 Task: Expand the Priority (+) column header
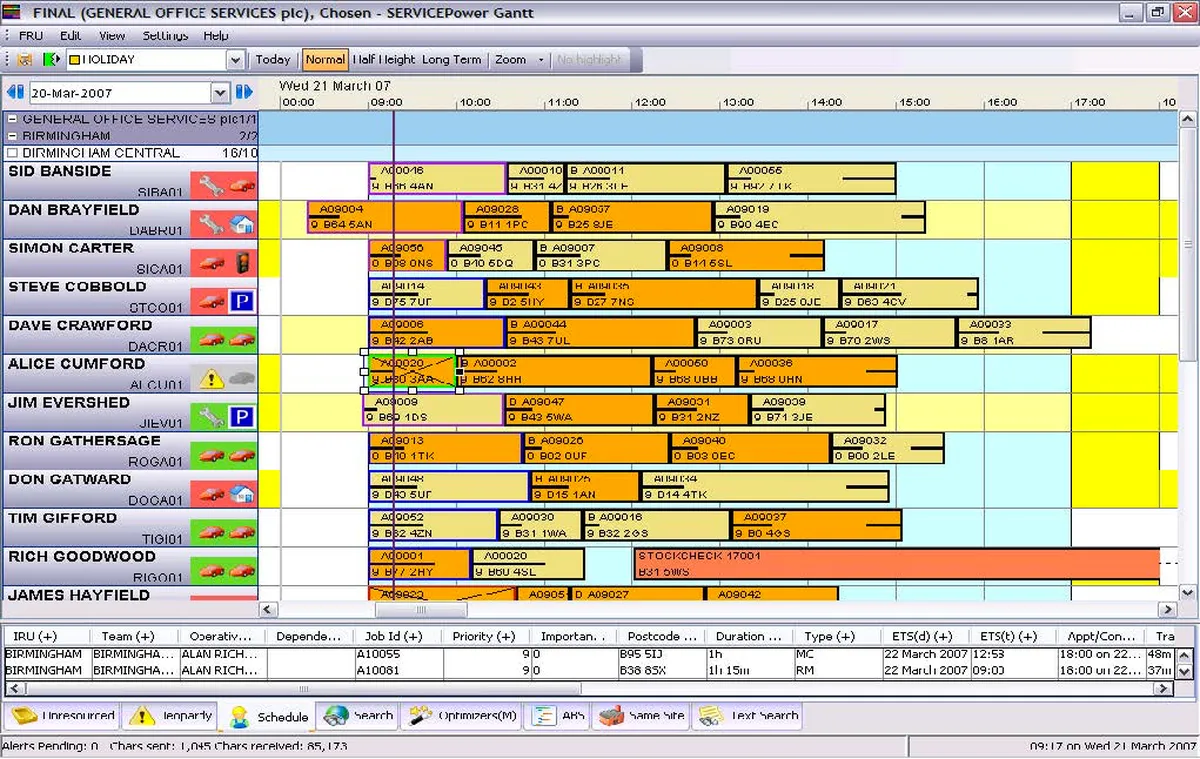tap(486, 636)
